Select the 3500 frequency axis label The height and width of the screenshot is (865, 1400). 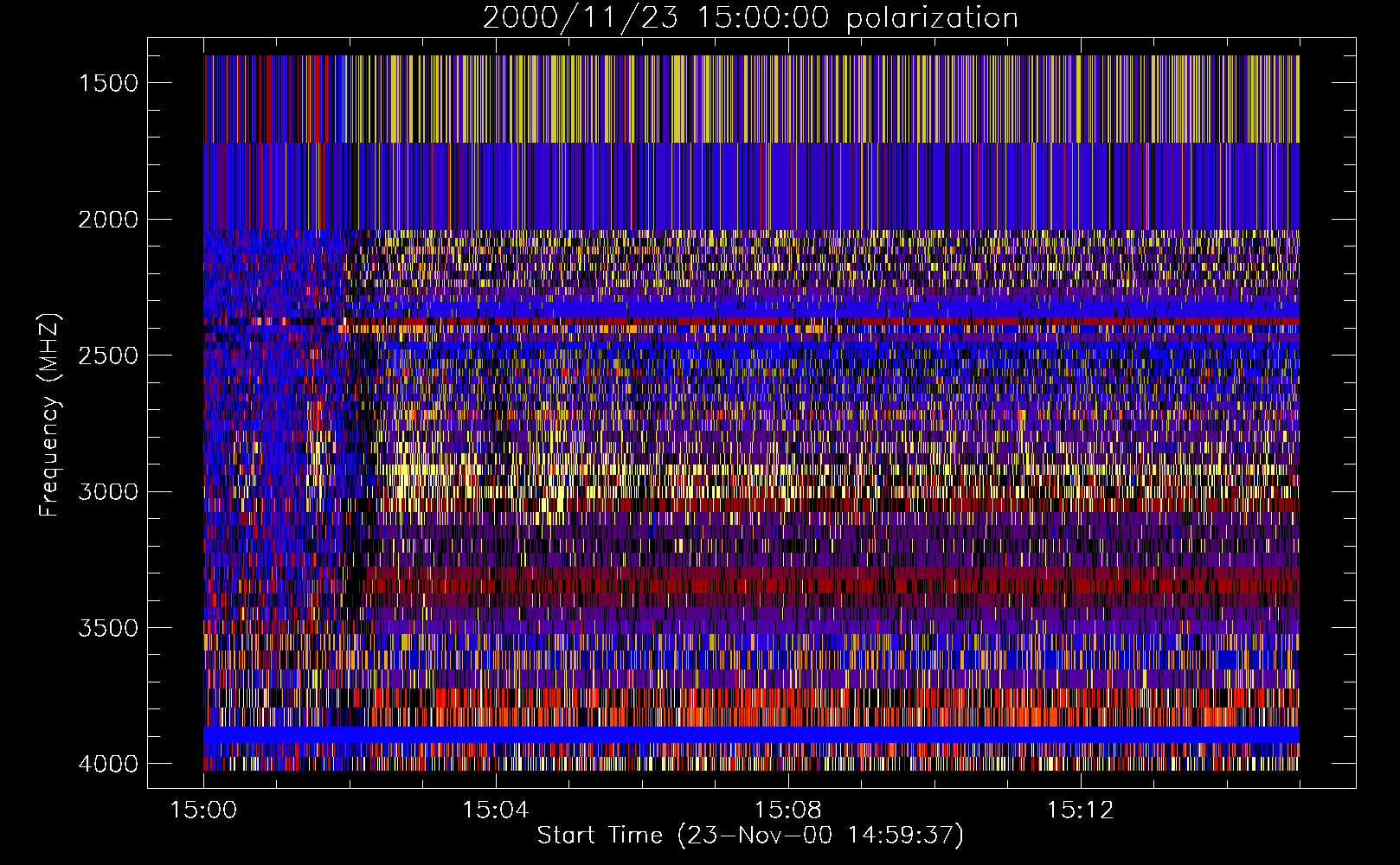108,628
